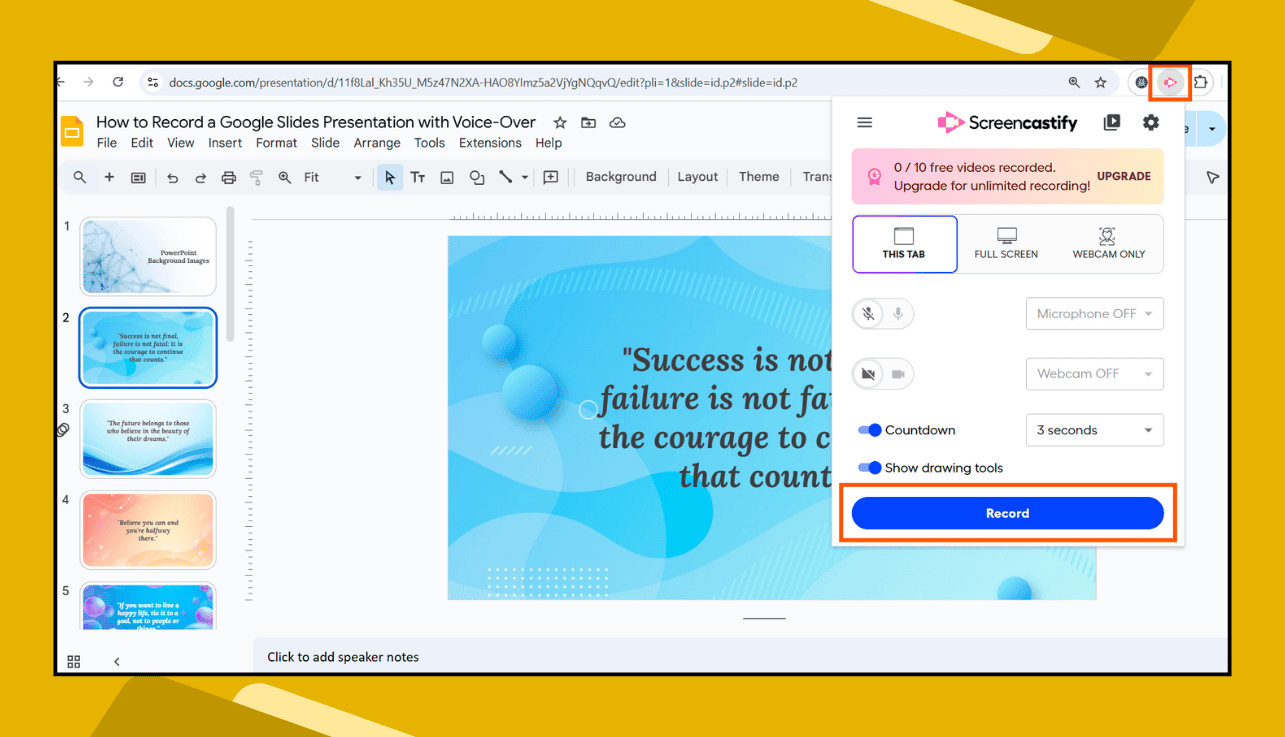This screenshot has width=1285, height=737.
Task: Select the Paint format tool
Action: pyautogui.click(x=258, y=177)
